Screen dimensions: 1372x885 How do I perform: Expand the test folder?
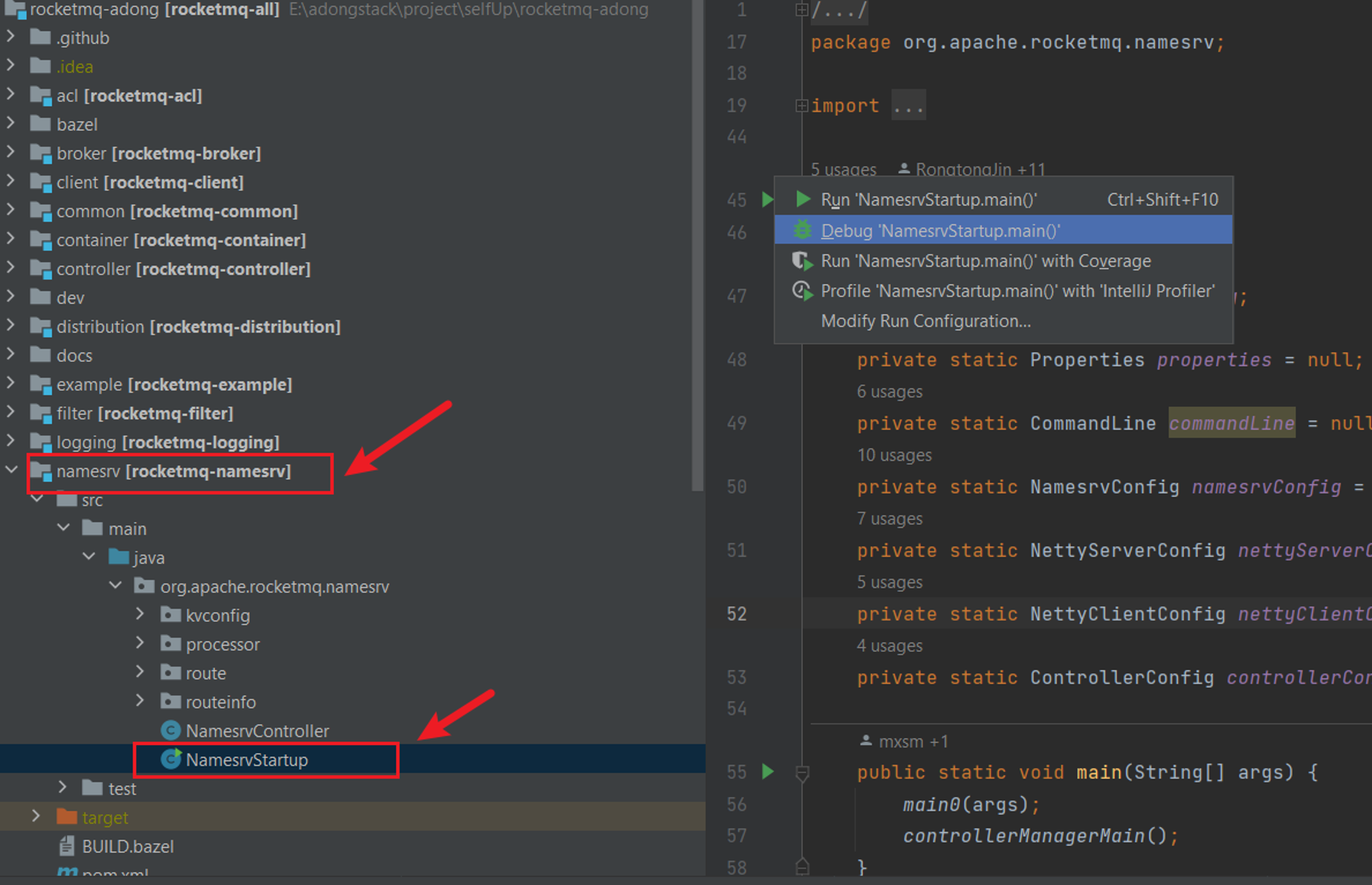pos(62,787)
